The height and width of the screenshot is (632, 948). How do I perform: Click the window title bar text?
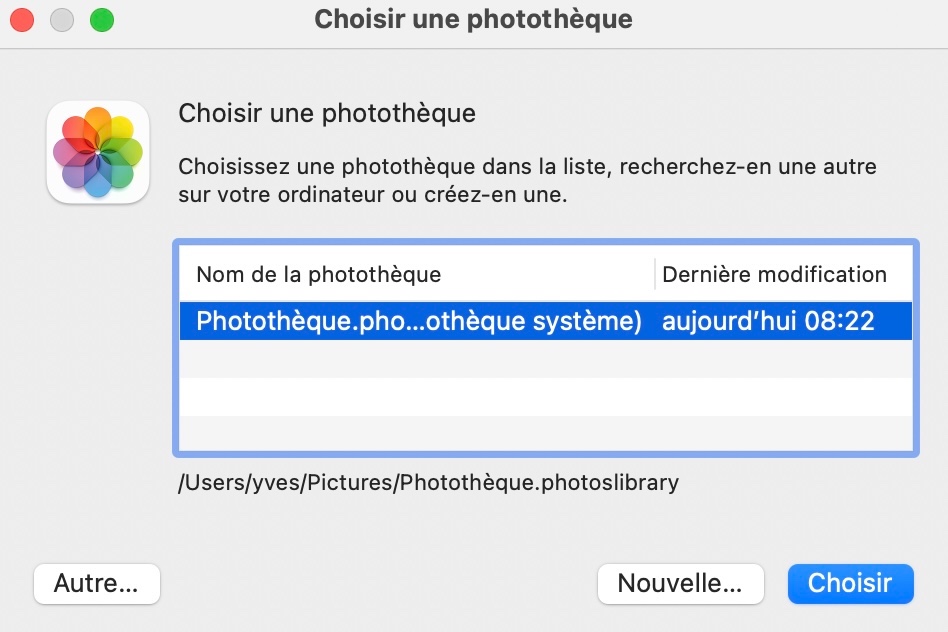[x=473, y=19]
